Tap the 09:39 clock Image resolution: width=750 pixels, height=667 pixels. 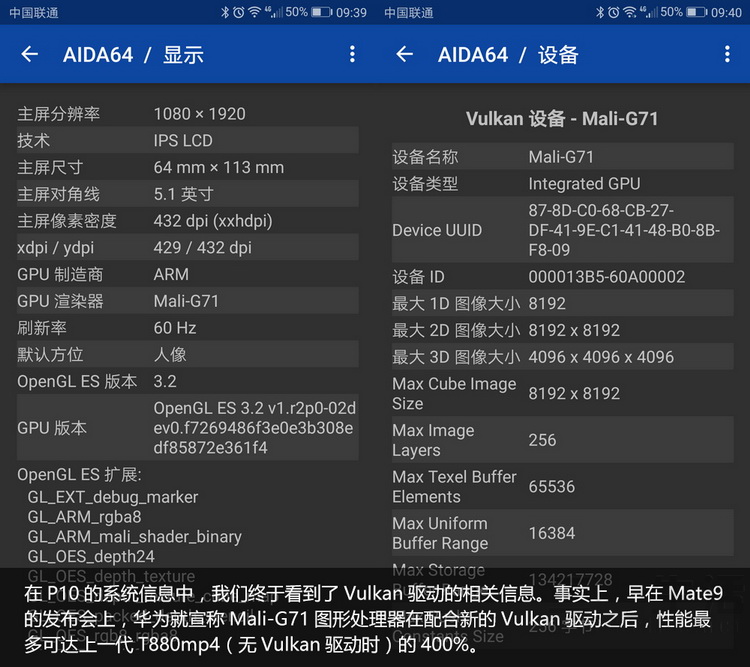(x=351, y=12)
